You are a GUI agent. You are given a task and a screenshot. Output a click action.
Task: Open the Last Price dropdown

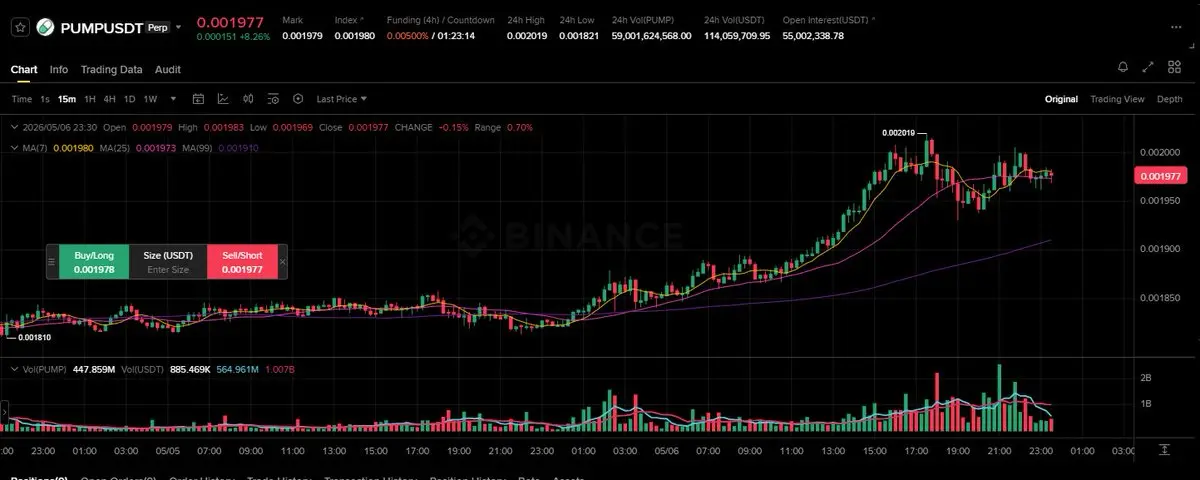342,99
